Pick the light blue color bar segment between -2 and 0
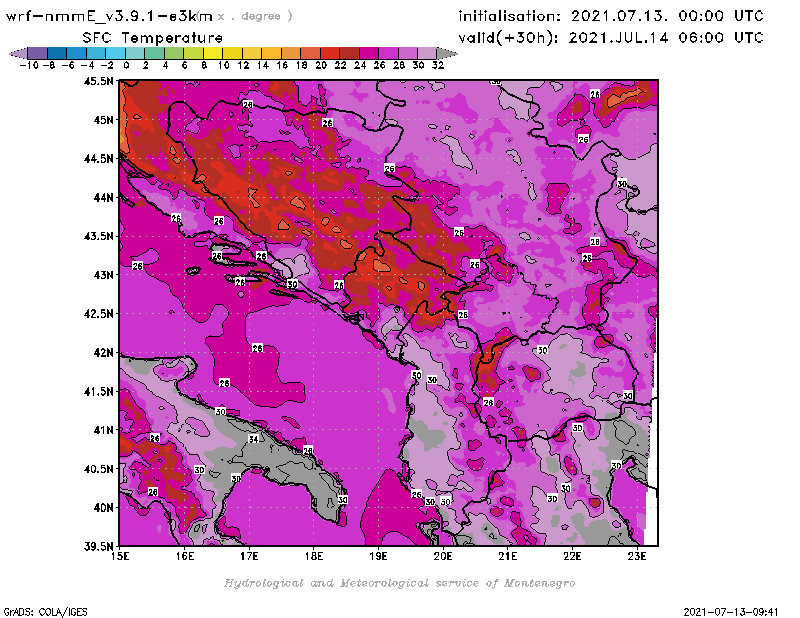 [116, 53]
